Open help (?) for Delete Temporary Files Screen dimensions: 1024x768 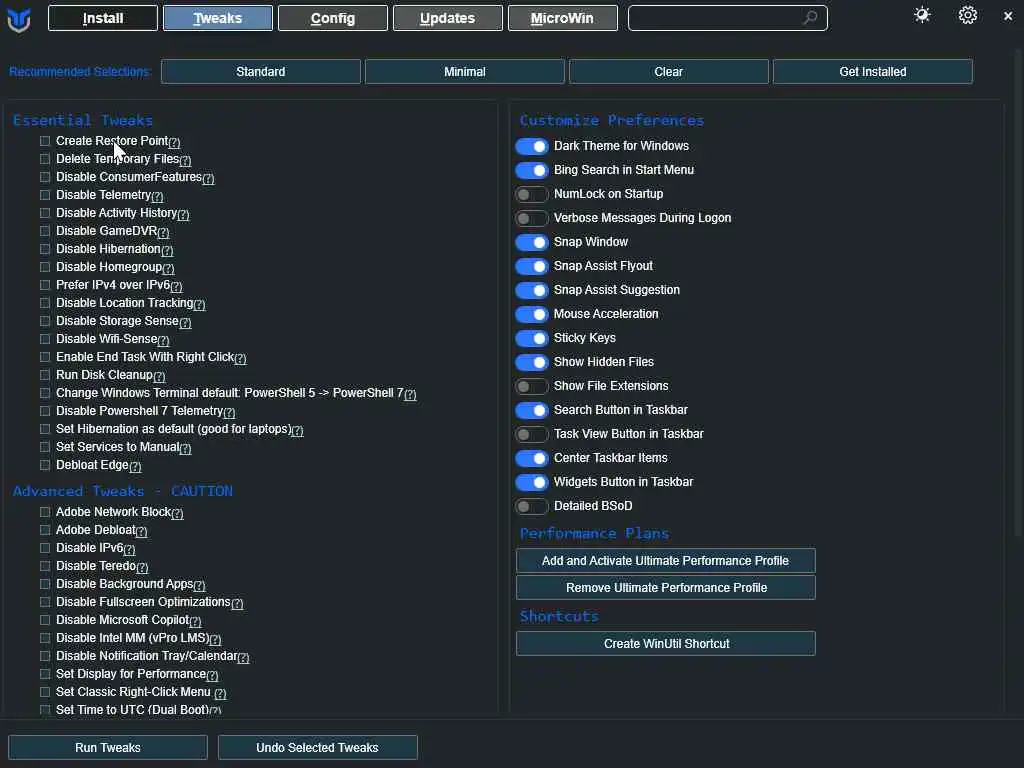(185, 160)
